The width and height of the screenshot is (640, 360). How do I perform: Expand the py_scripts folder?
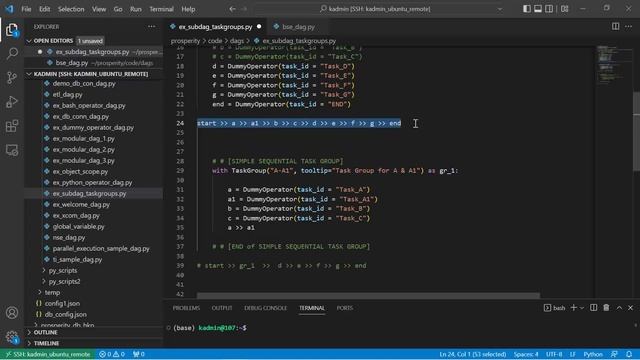[x=44, y=270]
